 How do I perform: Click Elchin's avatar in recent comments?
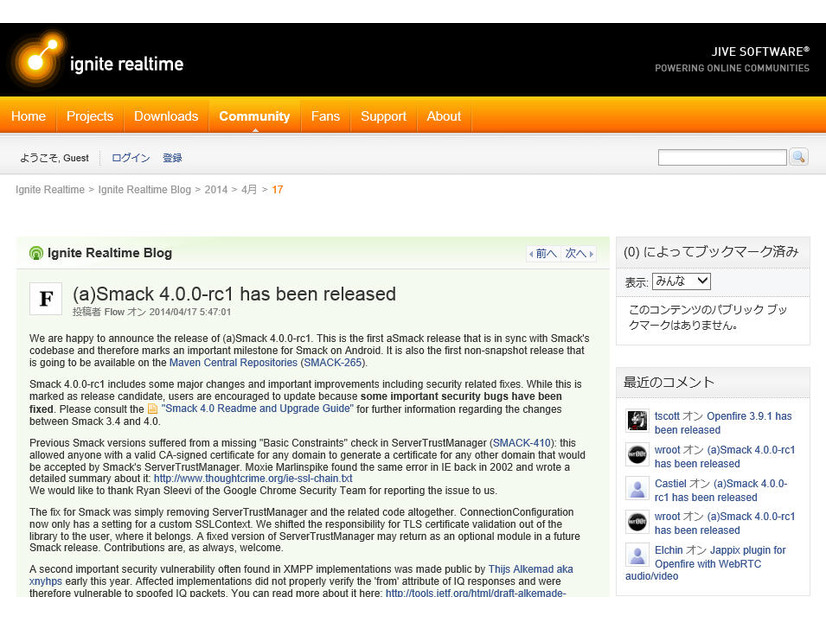point(637,556)
